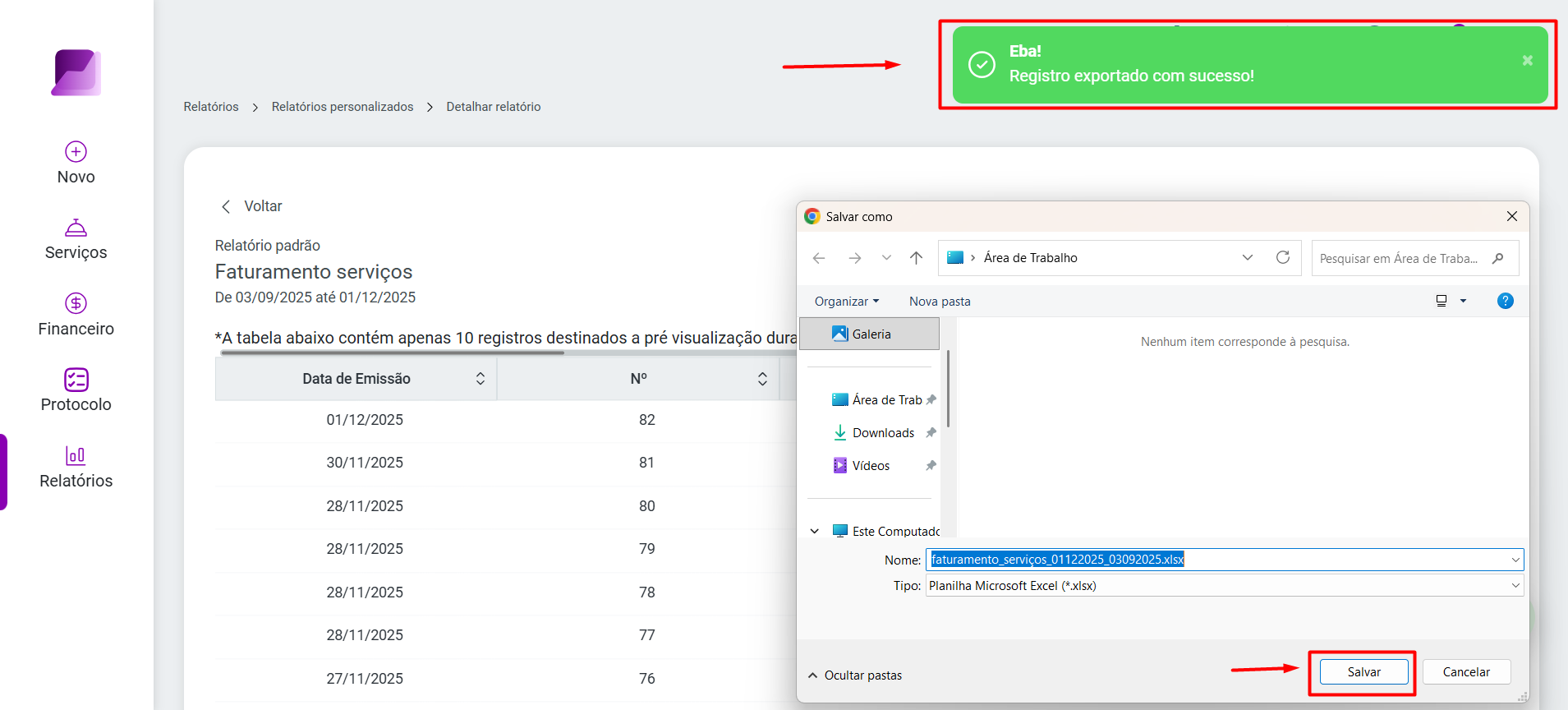Screen dimensions: 1568x710
Task: Select number cell 78
Action: (647, 592)
